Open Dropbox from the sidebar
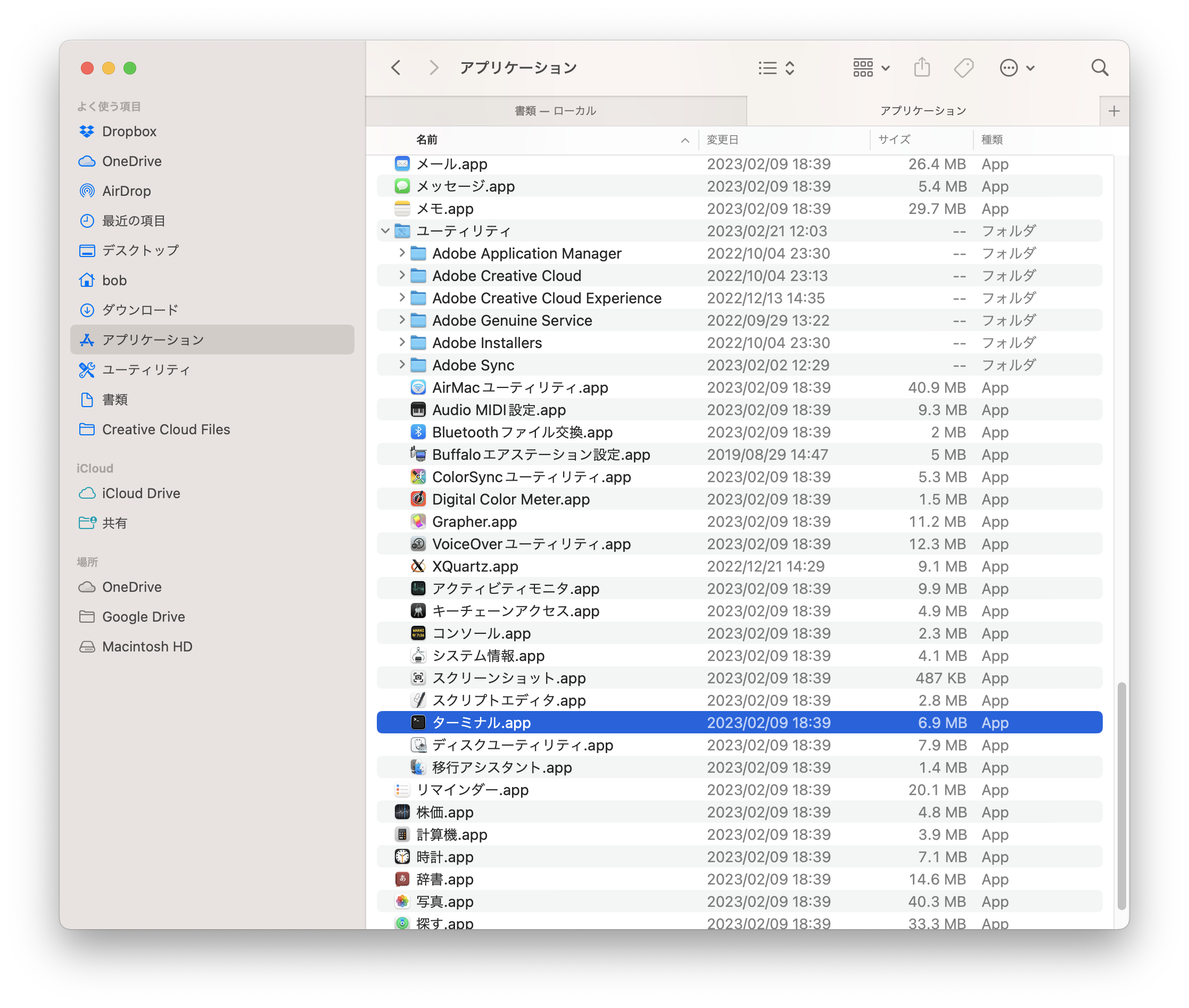This screenshot has height=1008, width=1189. pyautogui.click(x=129, y=131)
